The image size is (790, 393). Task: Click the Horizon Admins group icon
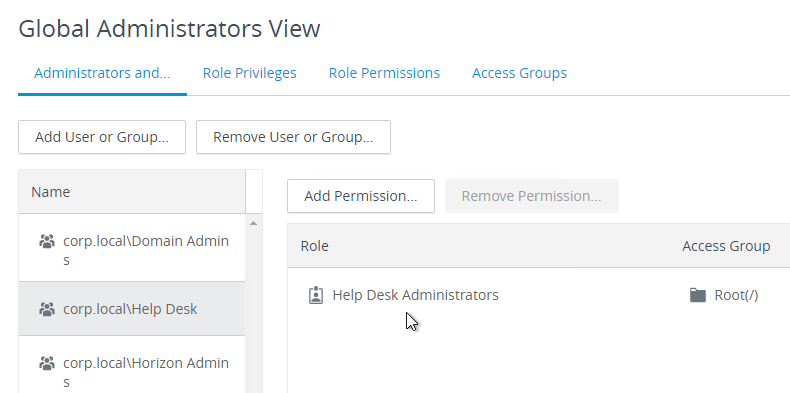(x=47, y=363)
